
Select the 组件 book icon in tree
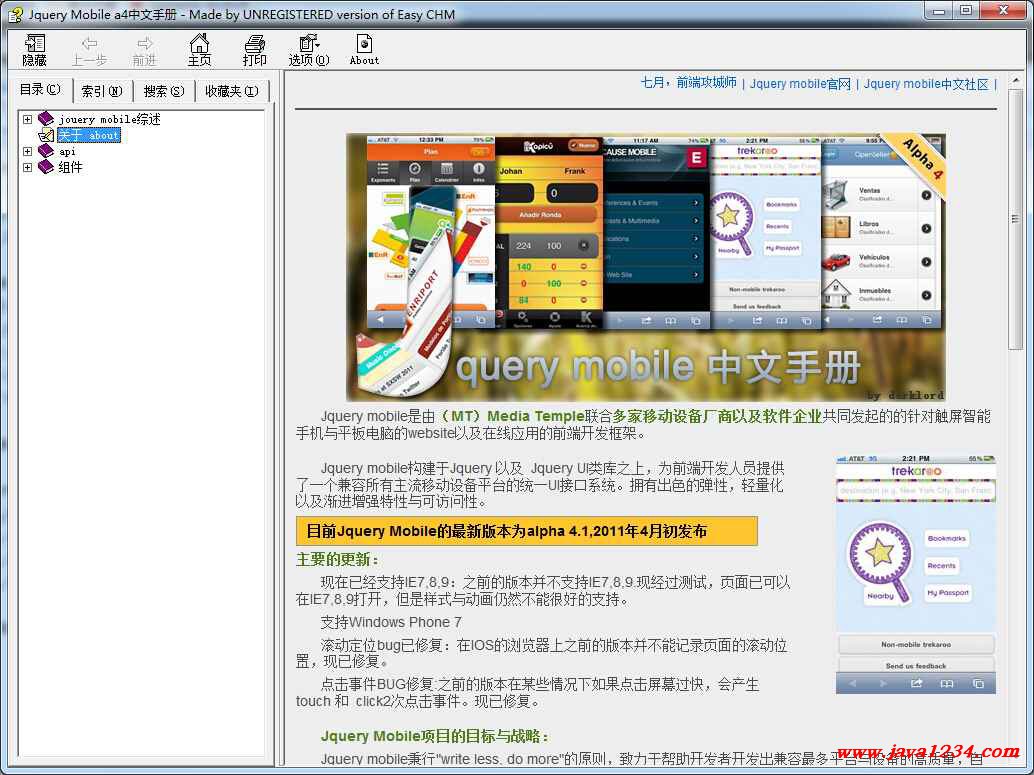coord(46,167)
